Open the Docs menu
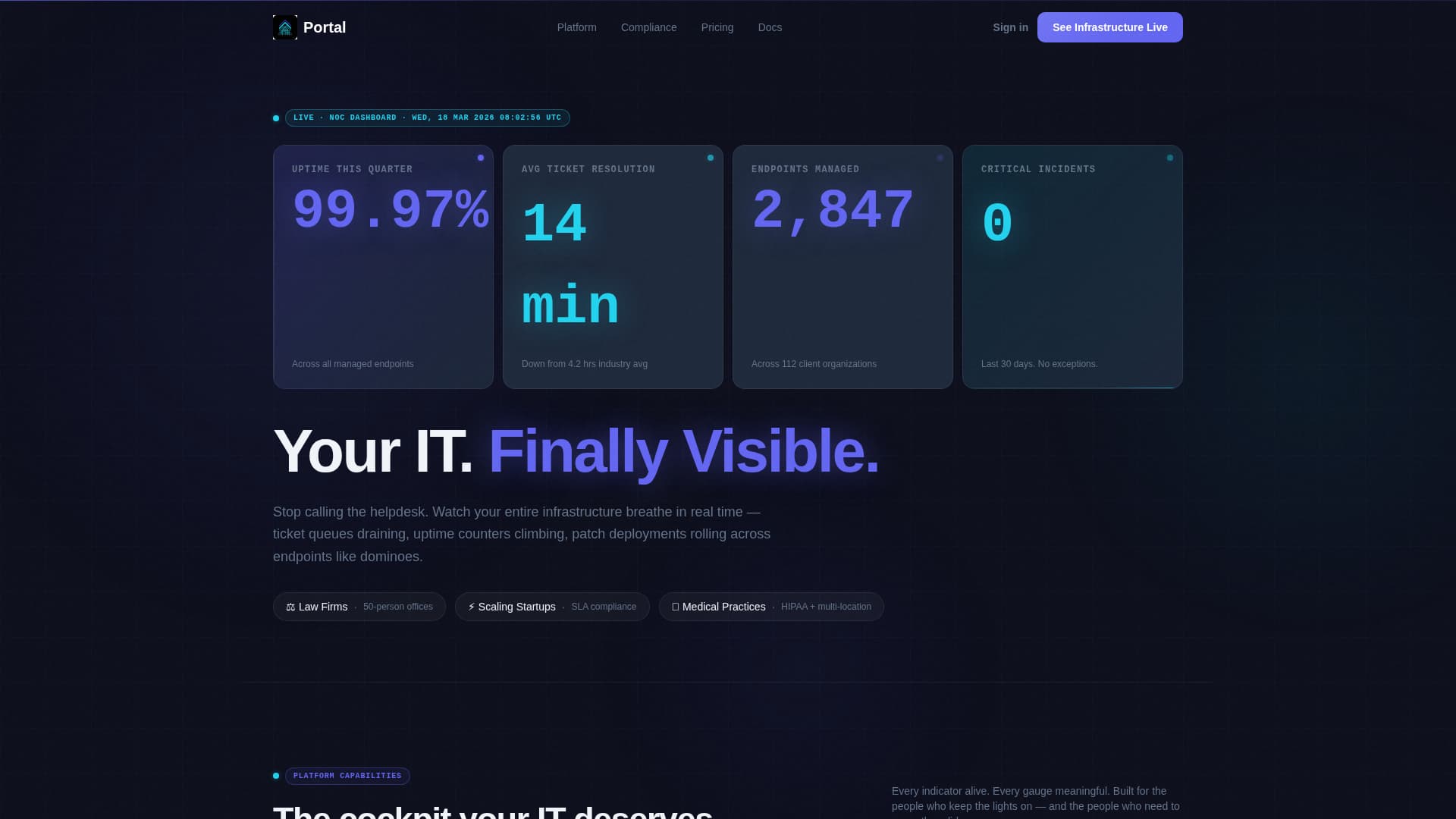Screen dimensions: 1456x819 (x=770, y=27)
